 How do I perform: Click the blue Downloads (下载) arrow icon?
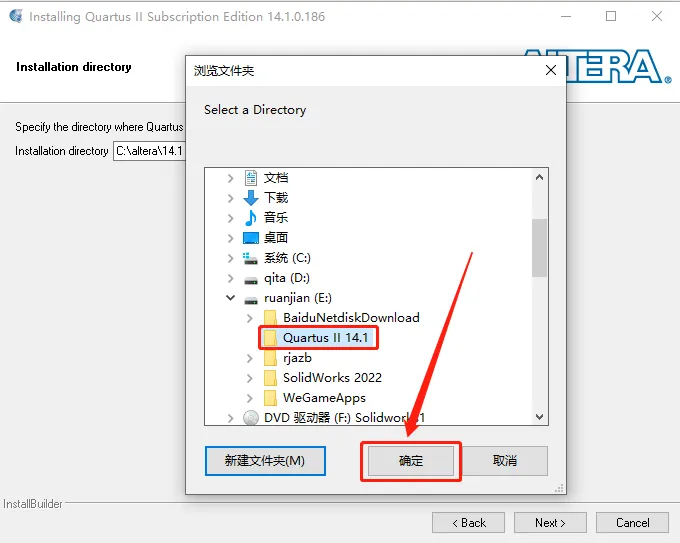[251, 198]
